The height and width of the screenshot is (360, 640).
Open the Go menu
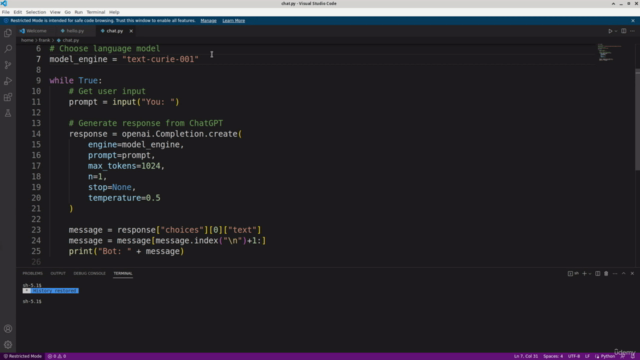[x=67, y=12]
